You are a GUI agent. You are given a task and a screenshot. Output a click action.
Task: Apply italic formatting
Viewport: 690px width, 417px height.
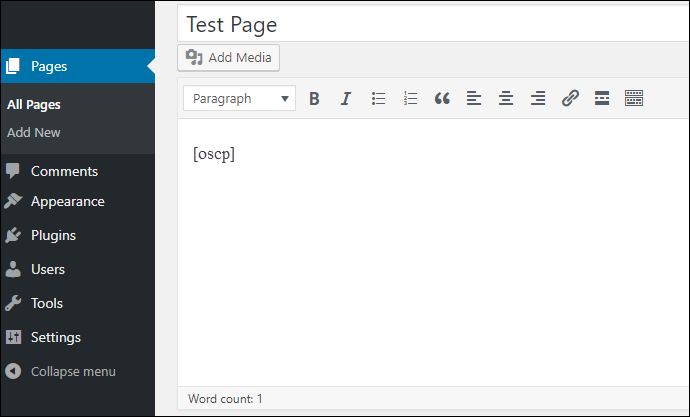tap(346, 99)
